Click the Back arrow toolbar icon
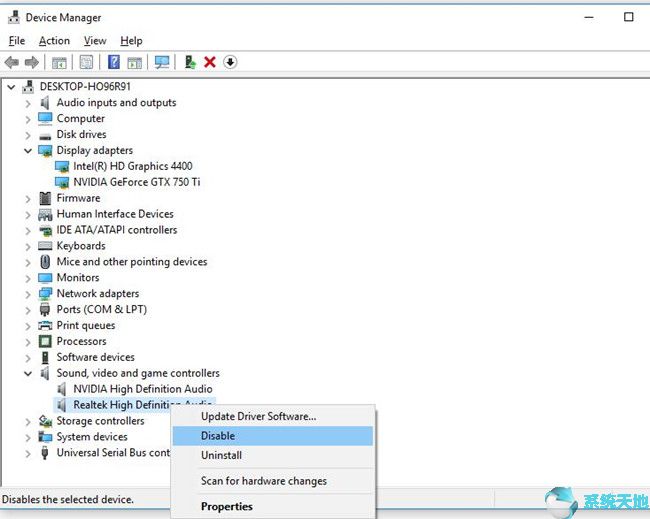The width and height of the screenshot is (650, 519). tap(12, 62)
